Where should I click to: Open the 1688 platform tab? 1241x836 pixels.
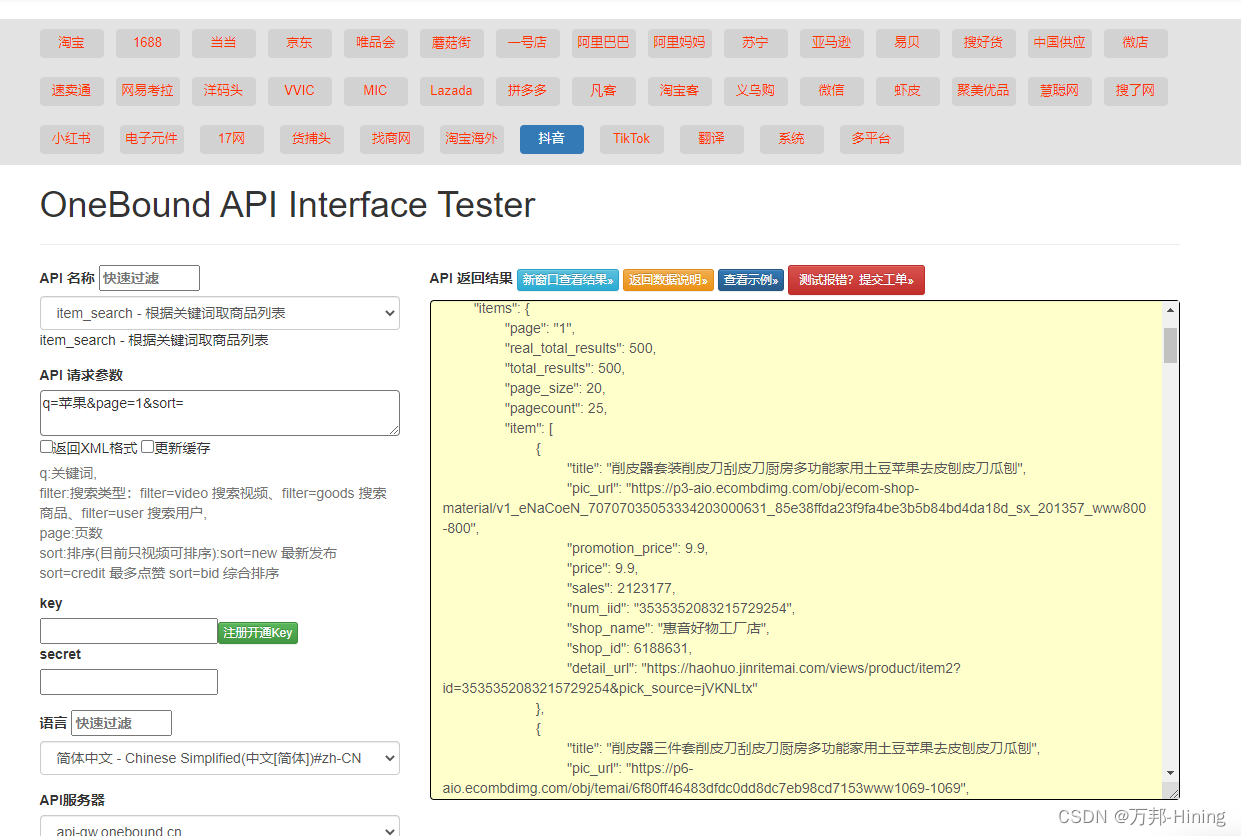coord(147,43)
